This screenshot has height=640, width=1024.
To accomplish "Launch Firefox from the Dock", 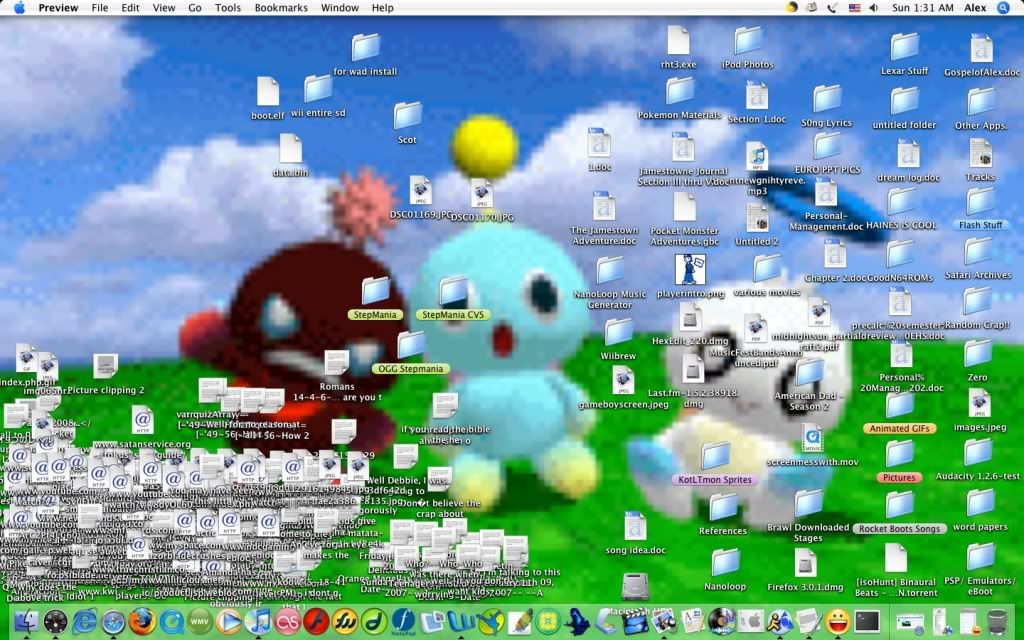I will click(142, 621).
